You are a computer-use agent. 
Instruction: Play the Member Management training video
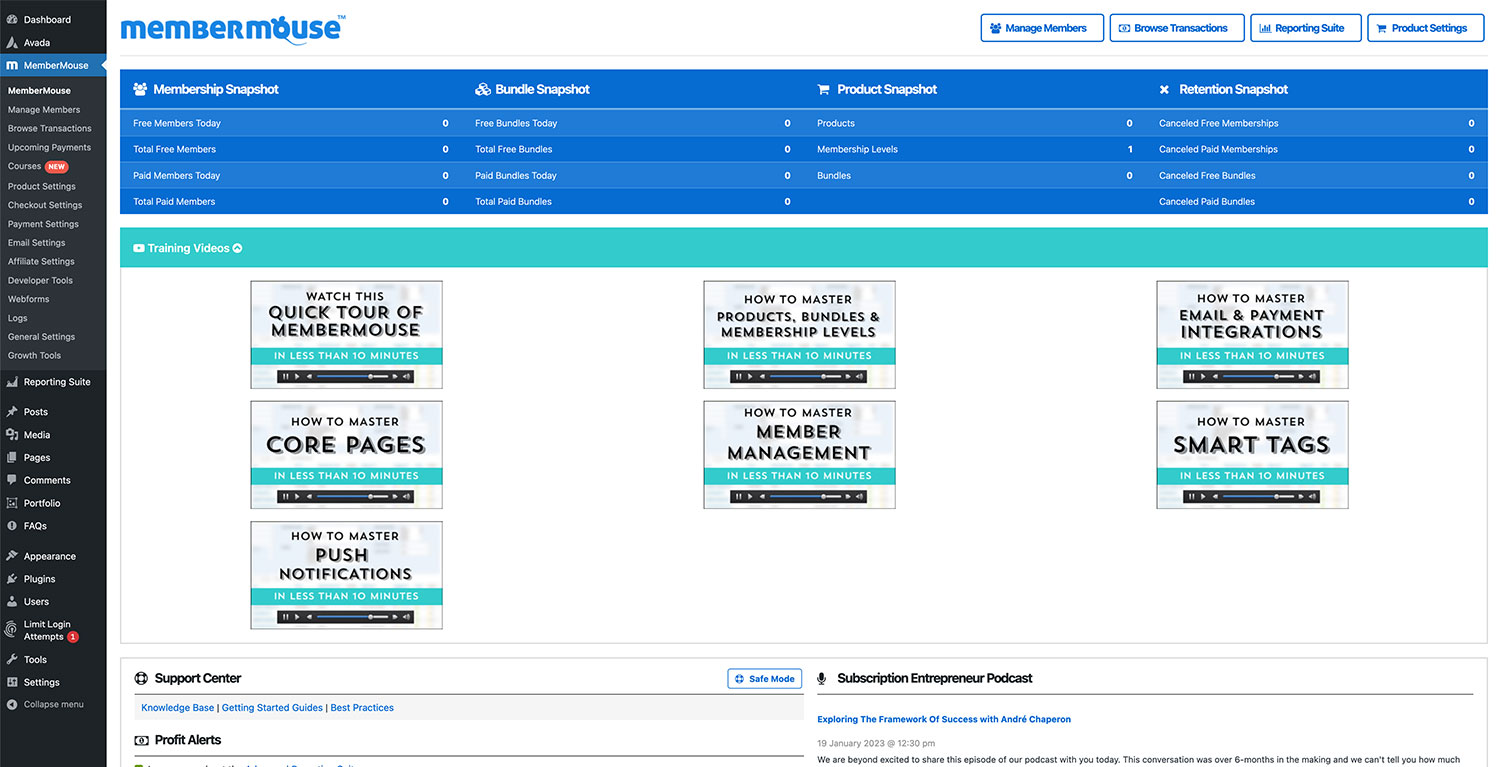[x=799, y=454]
